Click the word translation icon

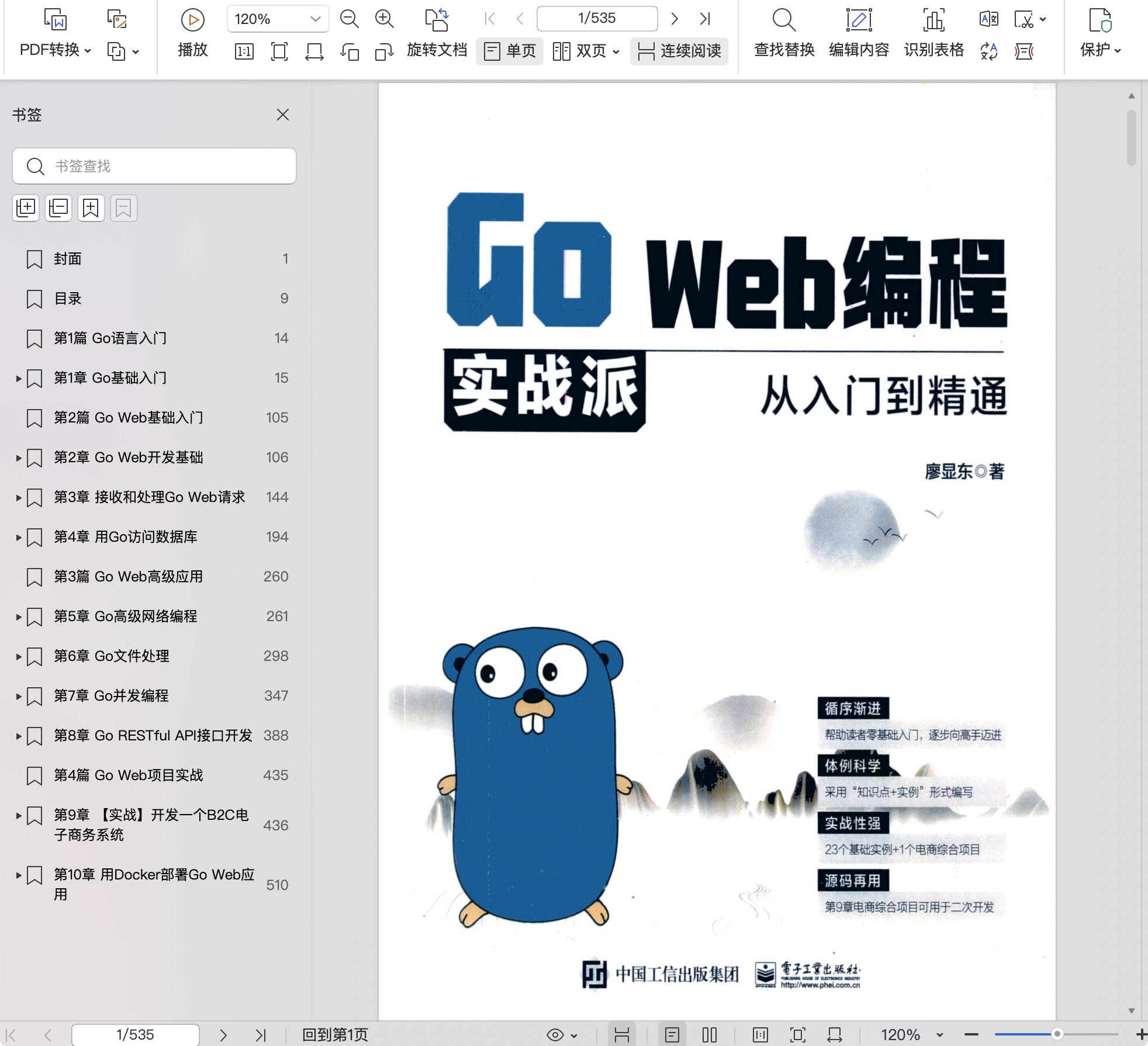tap(989, 51)
